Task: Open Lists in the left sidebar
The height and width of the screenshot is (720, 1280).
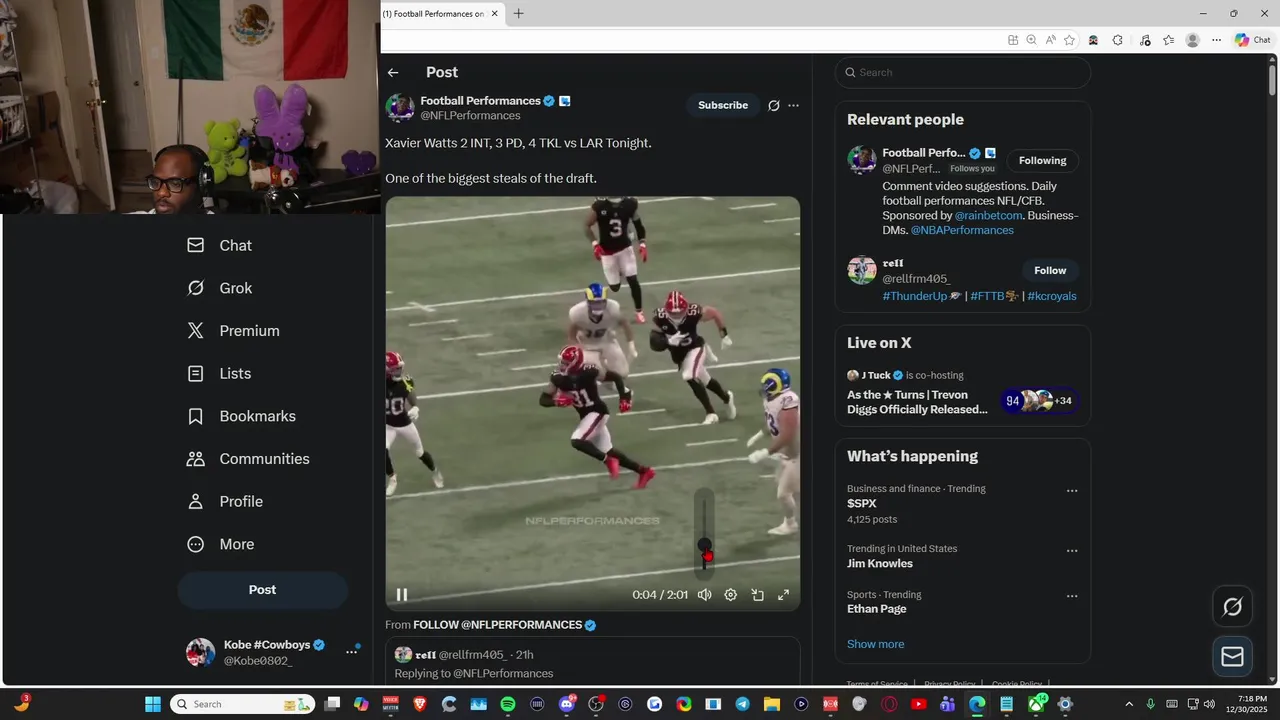Action: click(x=219, y=373)
